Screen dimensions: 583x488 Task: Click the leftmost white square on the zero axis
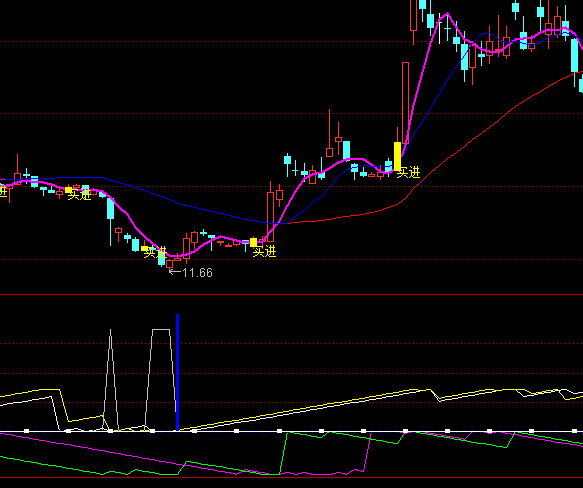pyautogui.click(x=26, y=431)
